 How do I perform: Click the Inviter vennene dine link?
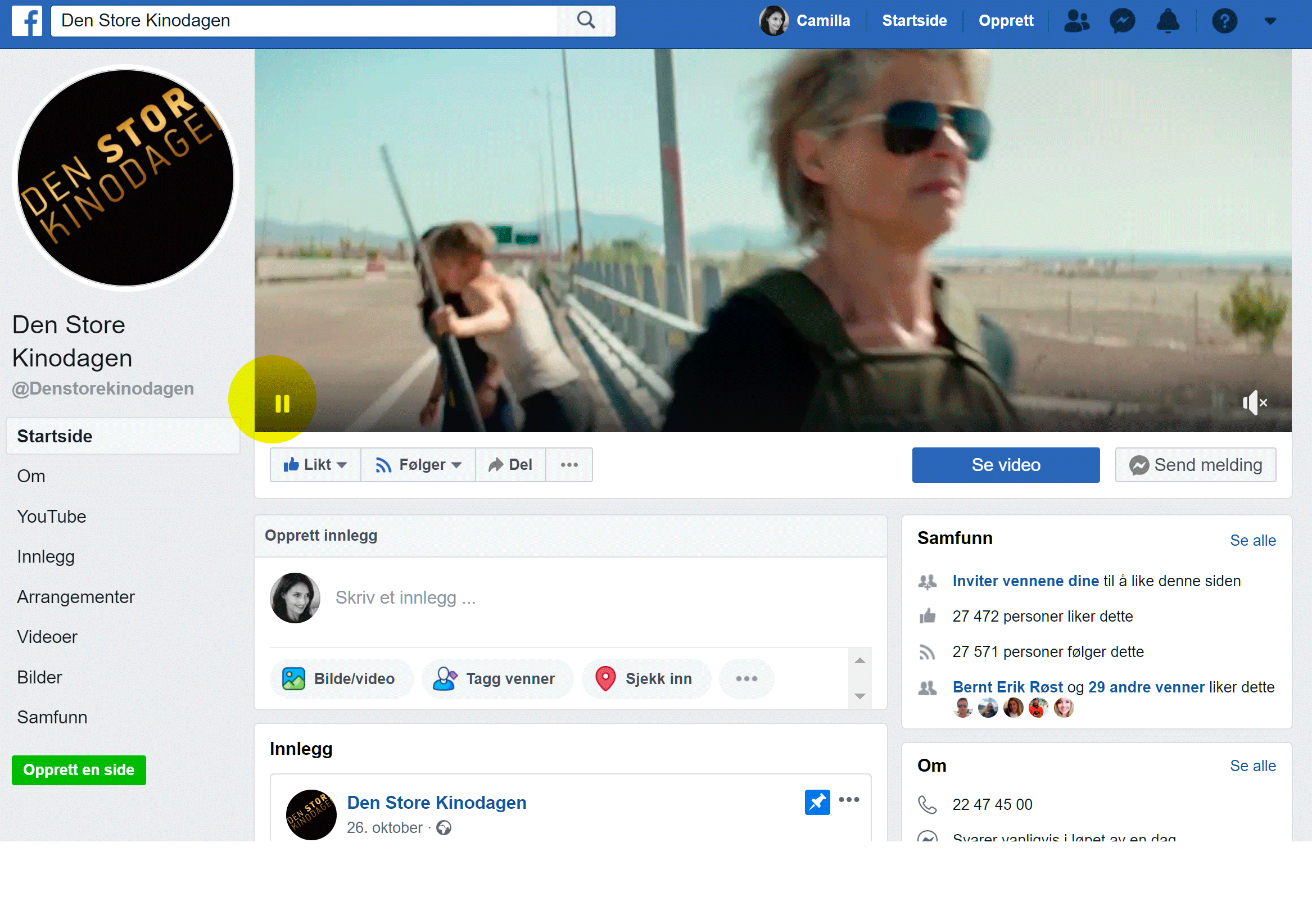(x=1025, y=581)
